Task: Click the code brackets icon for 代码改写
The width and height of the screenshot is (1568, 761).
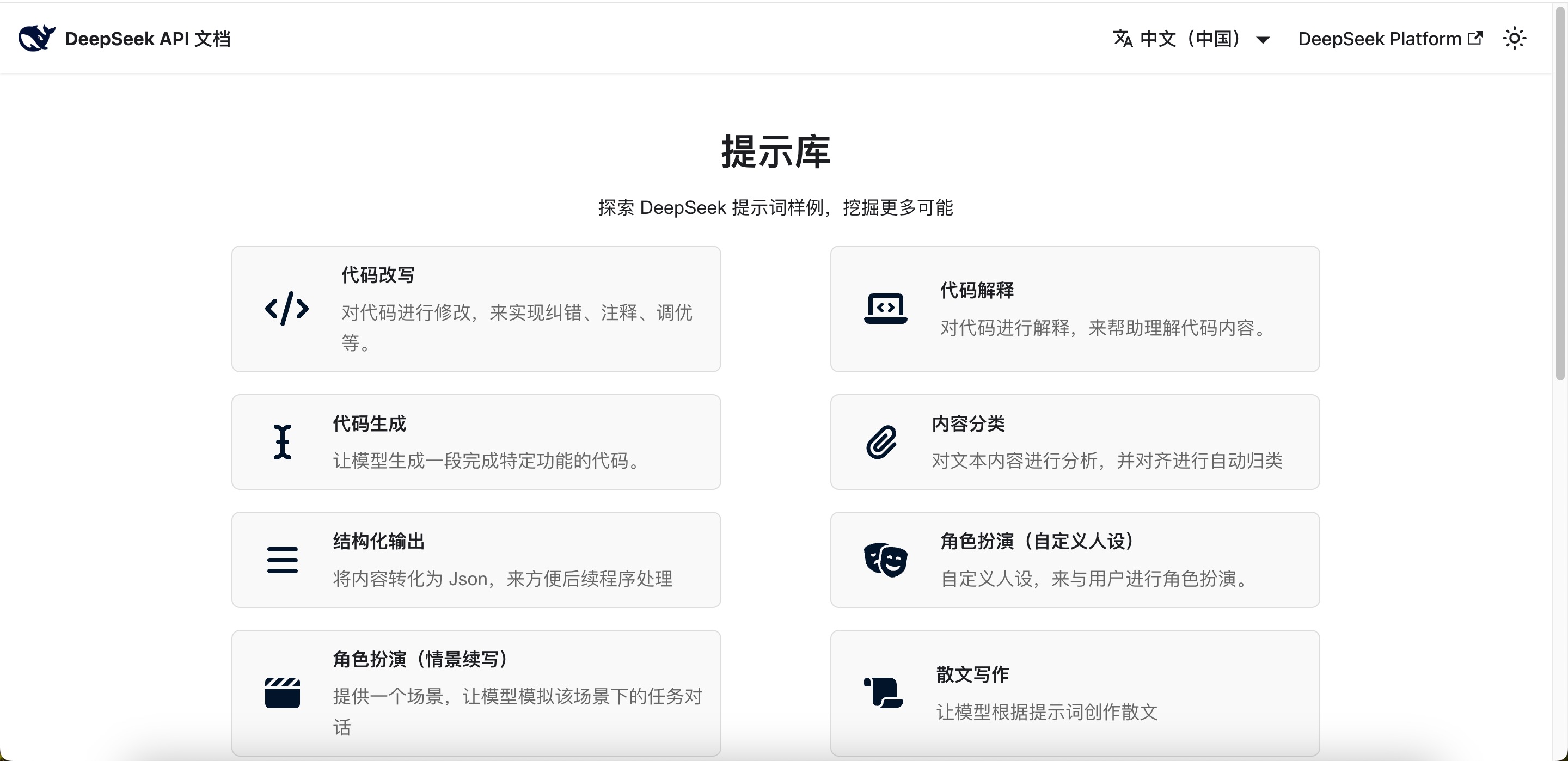Action: pos(287,309)
